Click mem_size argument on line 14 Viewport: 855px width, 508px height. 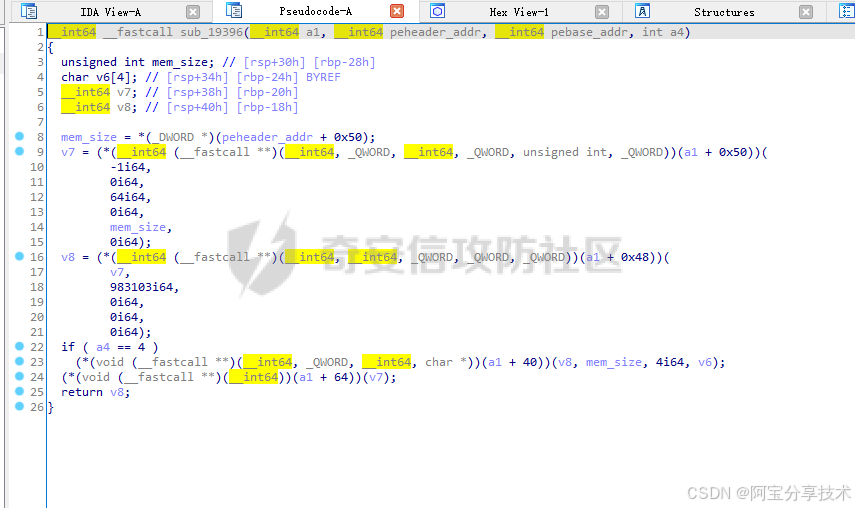(x=137, y=227)
